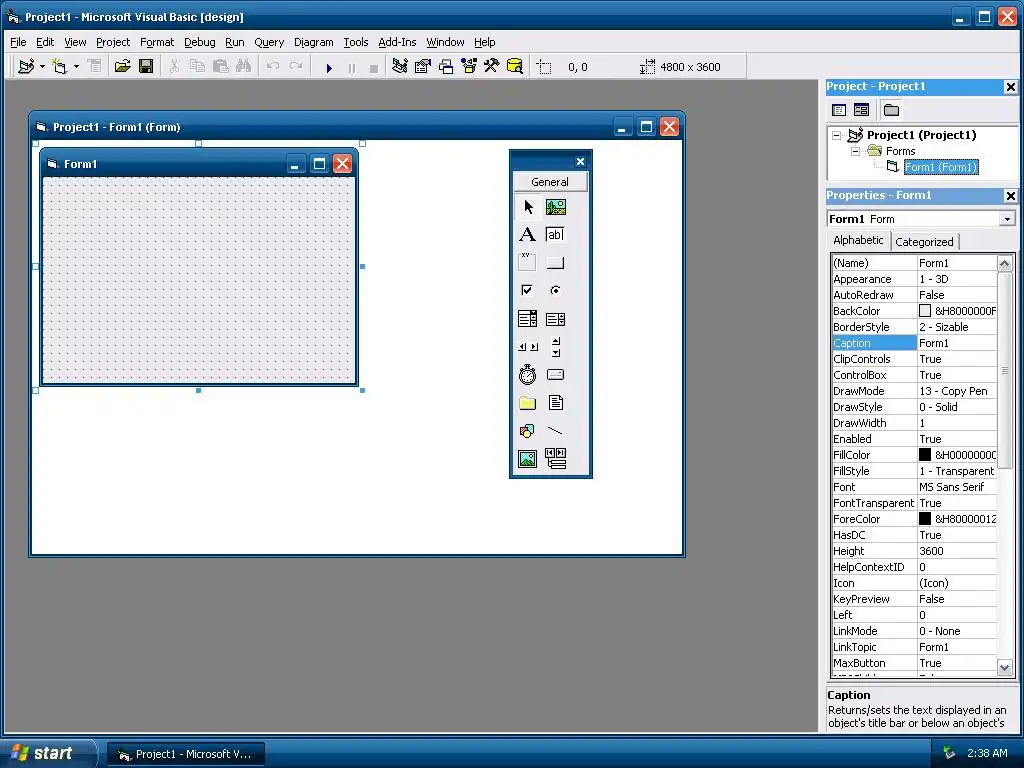Click the FillColor property color swatch

925,455
